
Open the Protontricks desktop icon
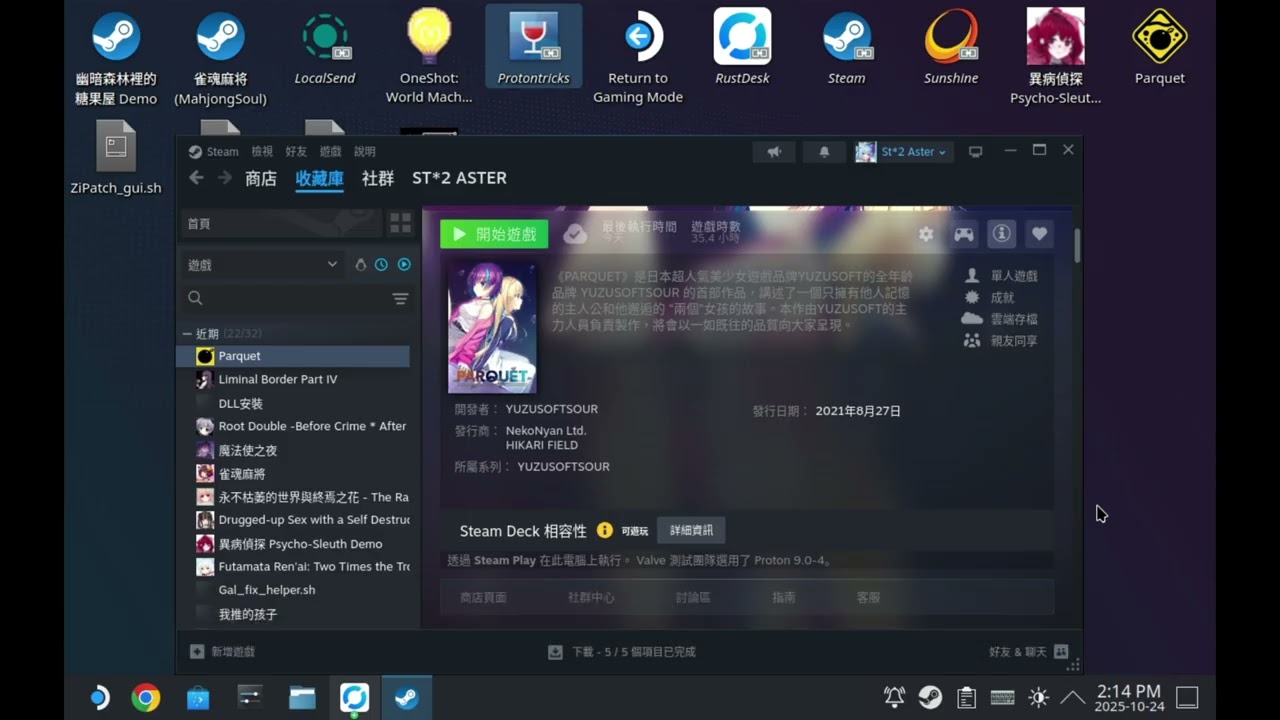(x=533, y=48)
